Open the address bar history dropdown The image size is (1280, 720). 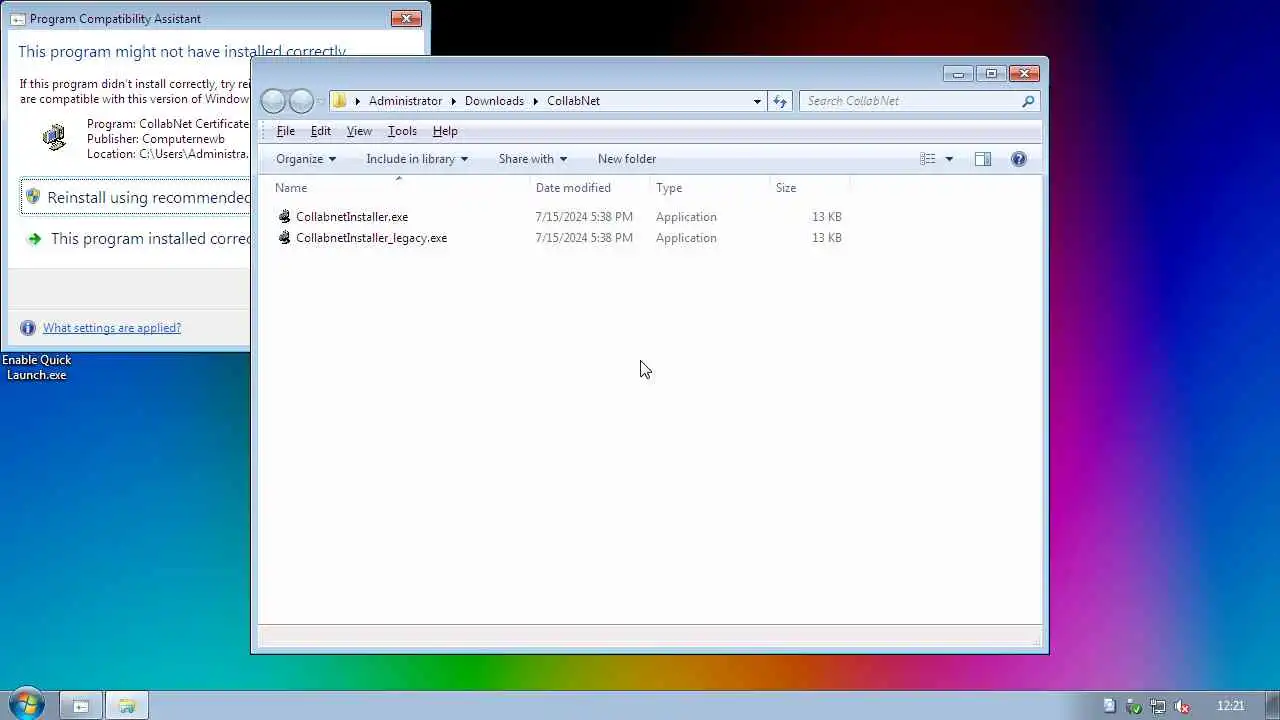tap(757, 101)
